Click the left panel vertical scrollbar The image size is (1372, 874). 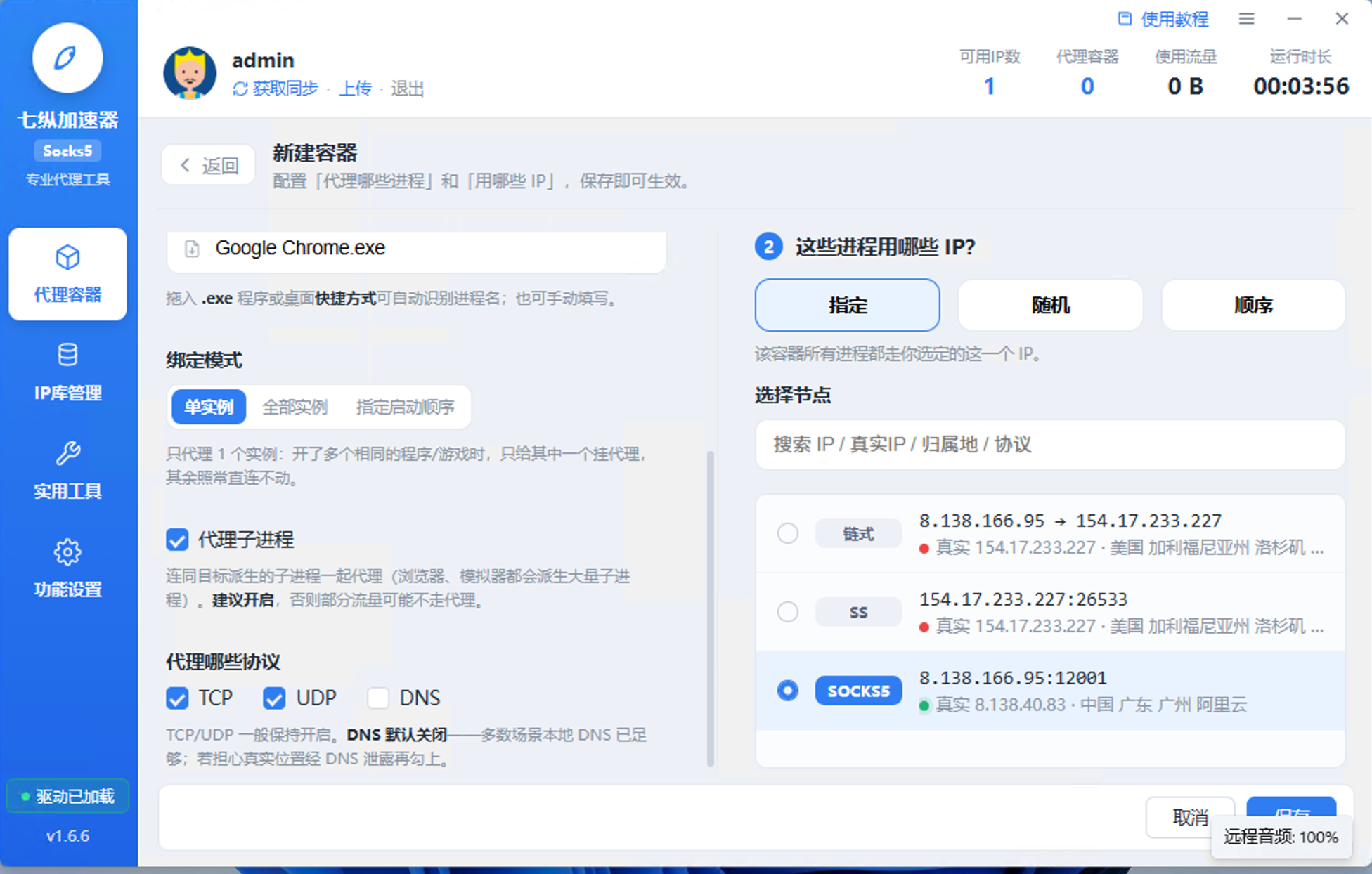tap(710, 608)
